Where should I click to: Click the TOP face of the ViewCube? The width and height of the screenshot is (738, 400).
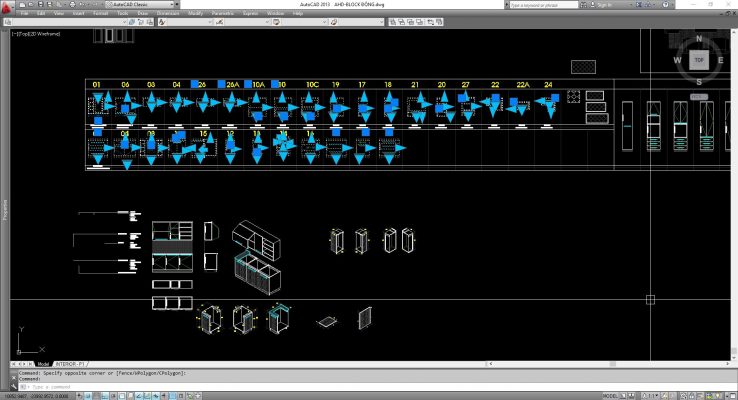[700, 59]
